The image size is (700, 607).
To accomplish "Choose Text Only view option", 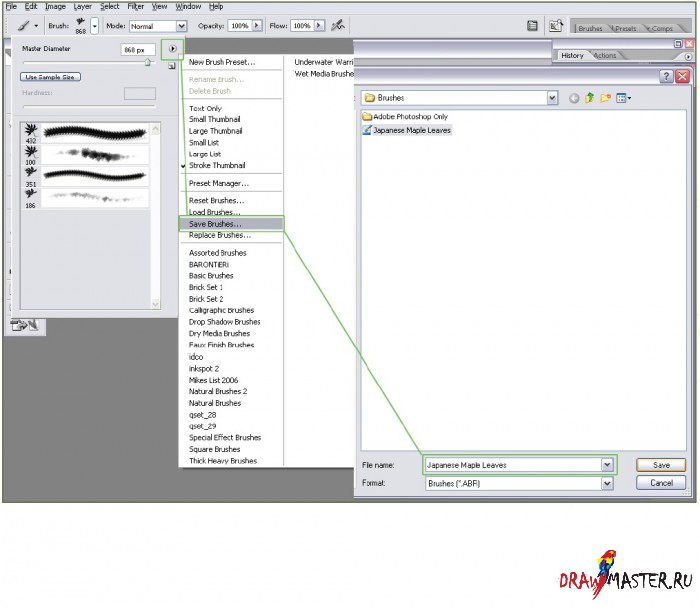I will (x=205, y=108).
